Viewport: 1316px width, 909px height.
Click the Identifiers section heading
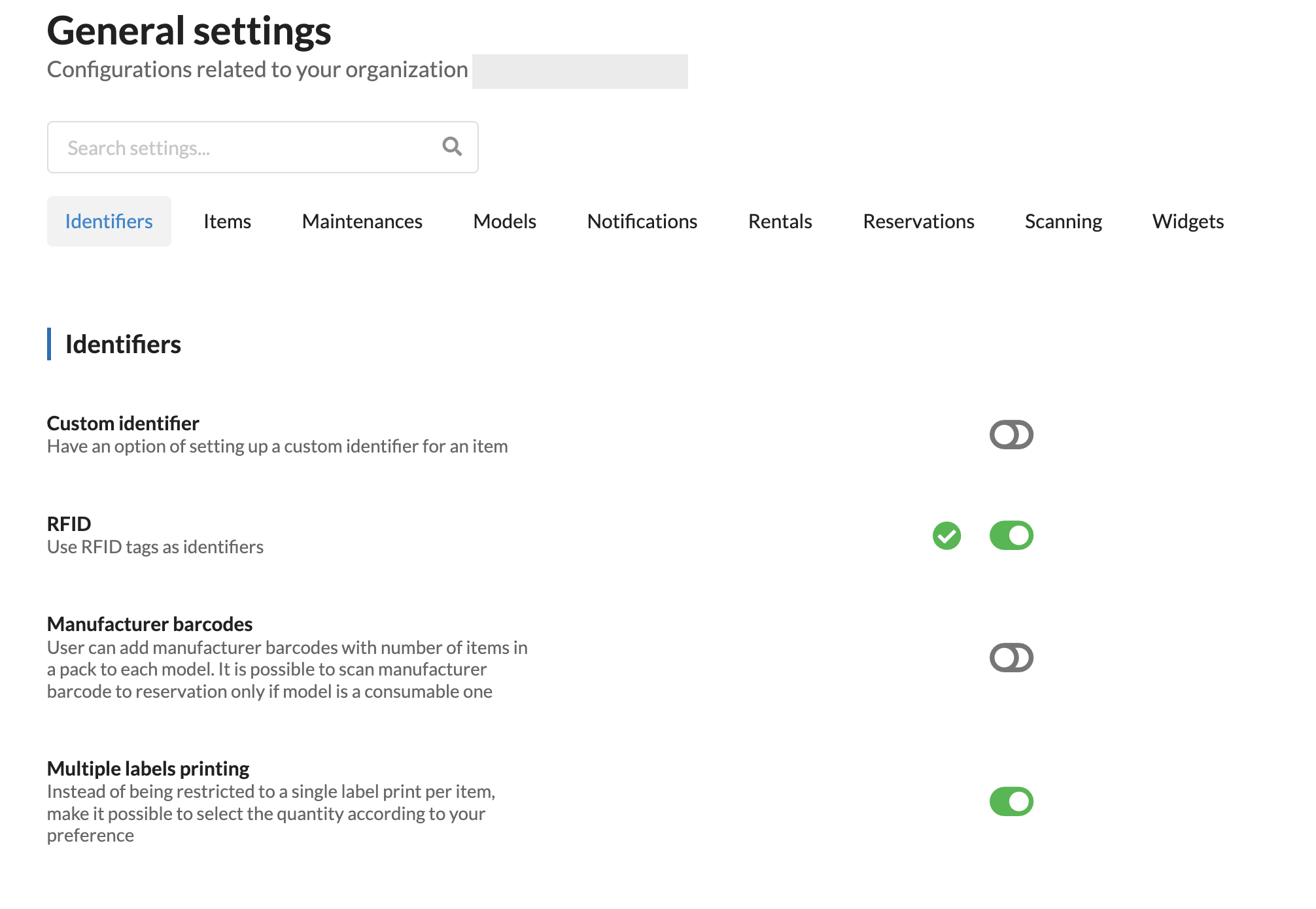point(123,344)
